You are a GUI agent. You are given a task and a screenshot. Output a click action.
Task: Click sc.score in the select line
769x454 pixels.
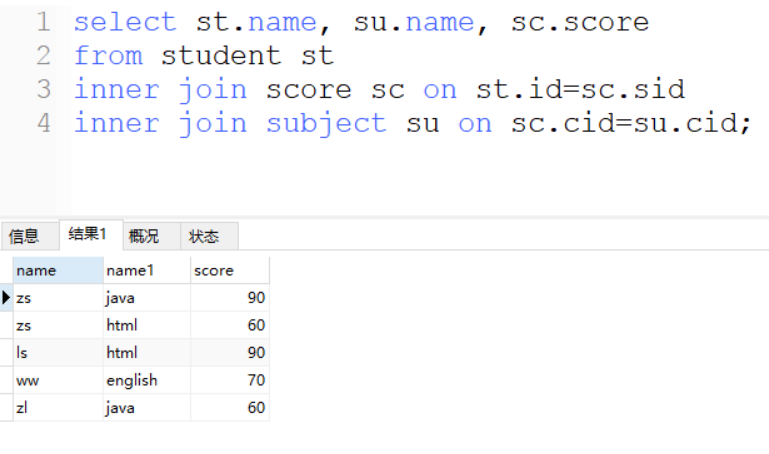(x=580, y=22)
